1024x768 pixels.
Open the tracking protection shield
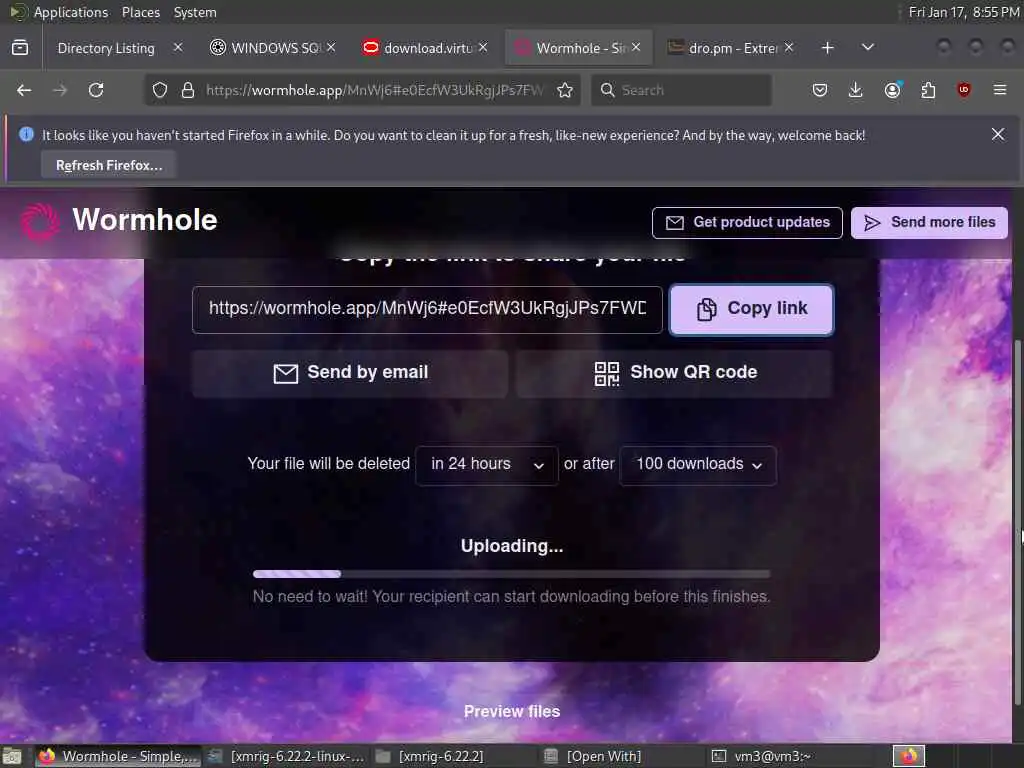pyautogui.click(x=160, y=90)
